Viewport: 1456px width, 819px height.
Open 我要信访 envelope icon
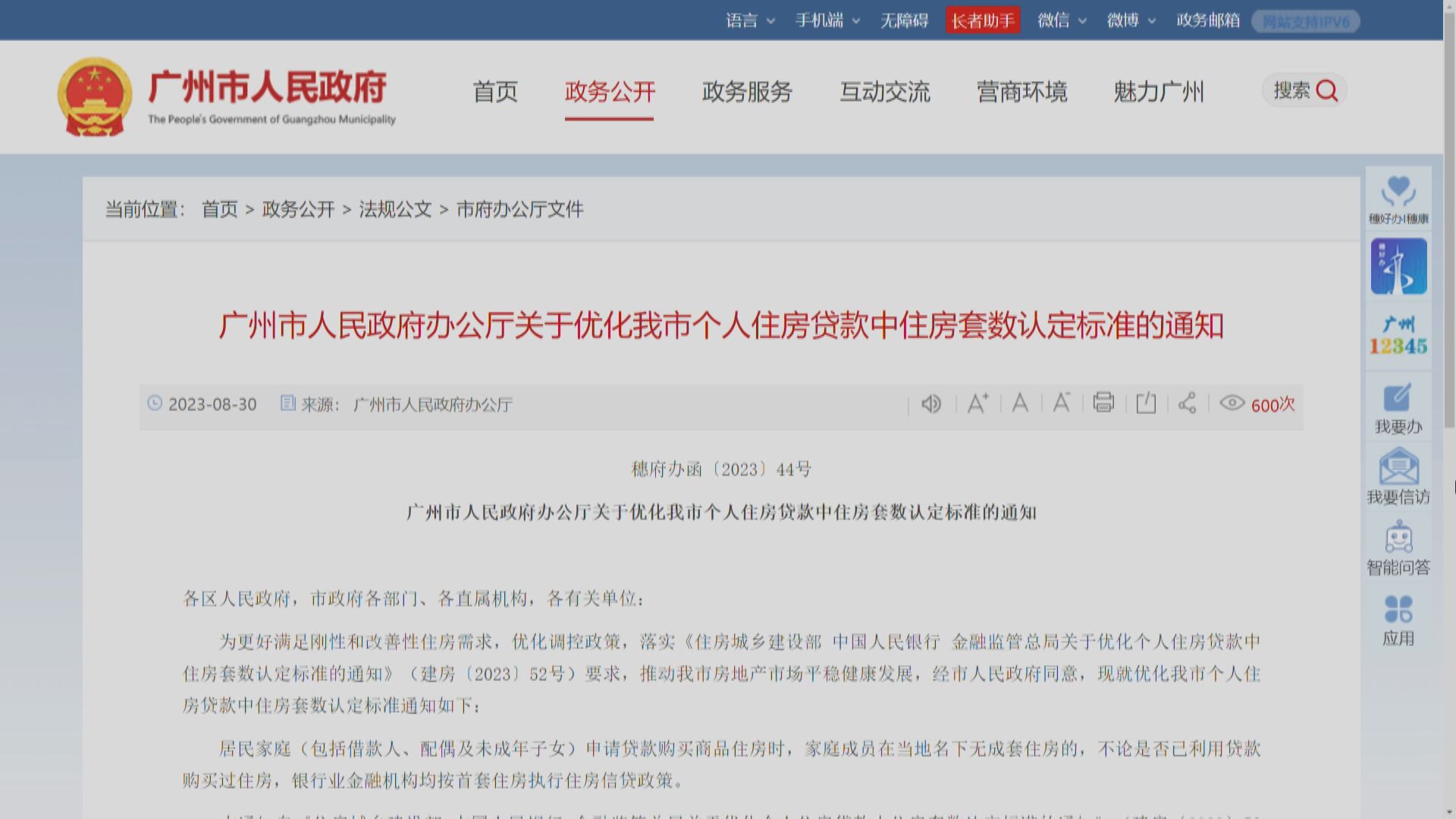point(1399,469)
